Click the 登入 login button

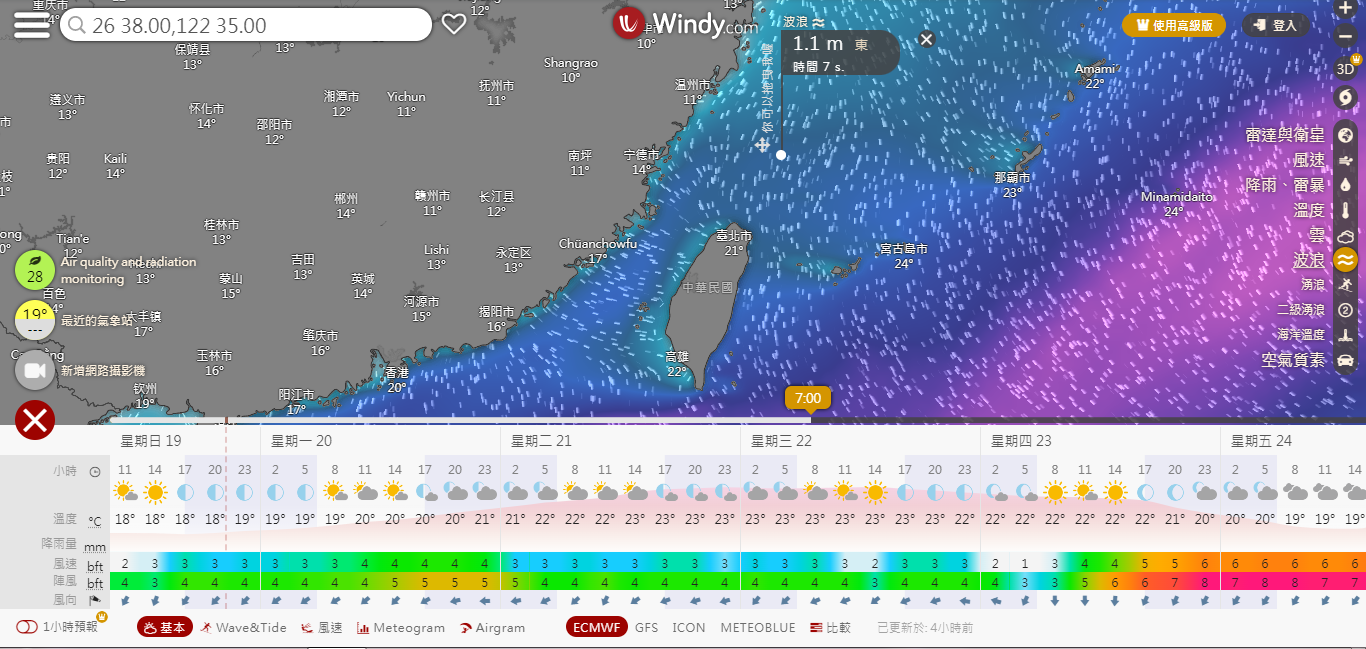pos(1276,26)
